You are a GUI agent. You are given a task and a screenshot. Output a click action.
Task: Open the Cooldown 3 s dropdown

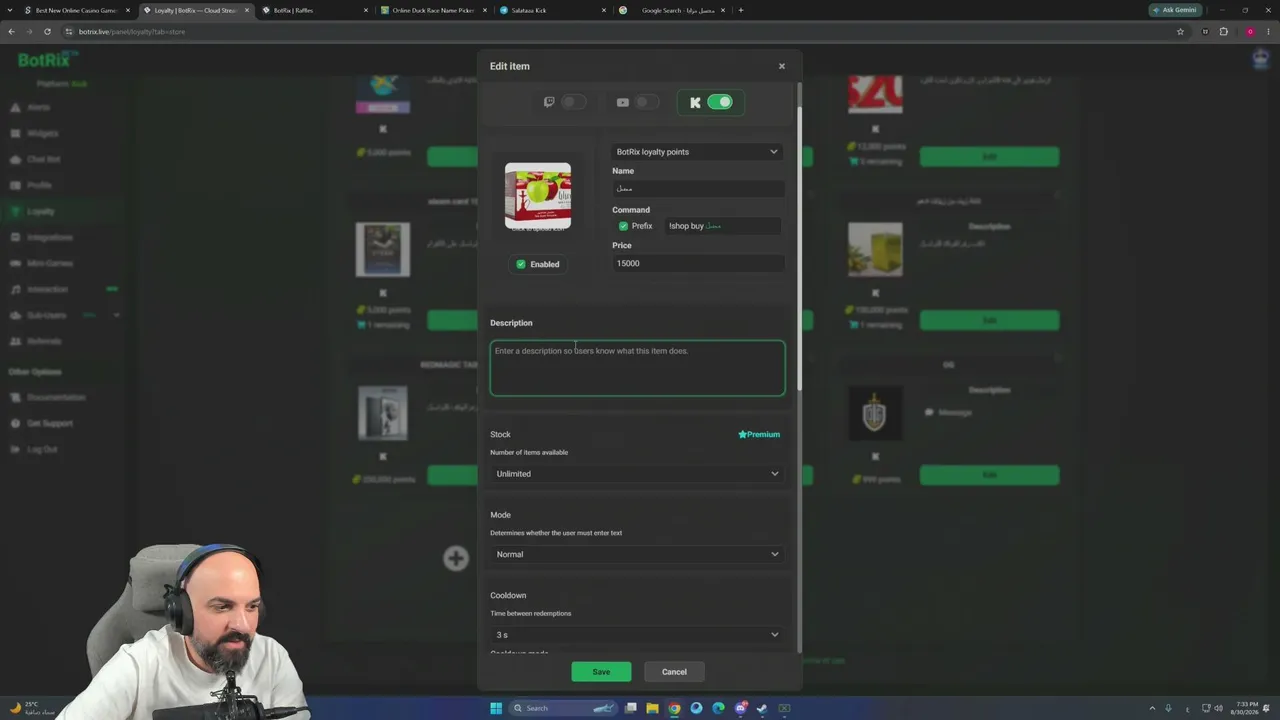[x=637, y=635]
